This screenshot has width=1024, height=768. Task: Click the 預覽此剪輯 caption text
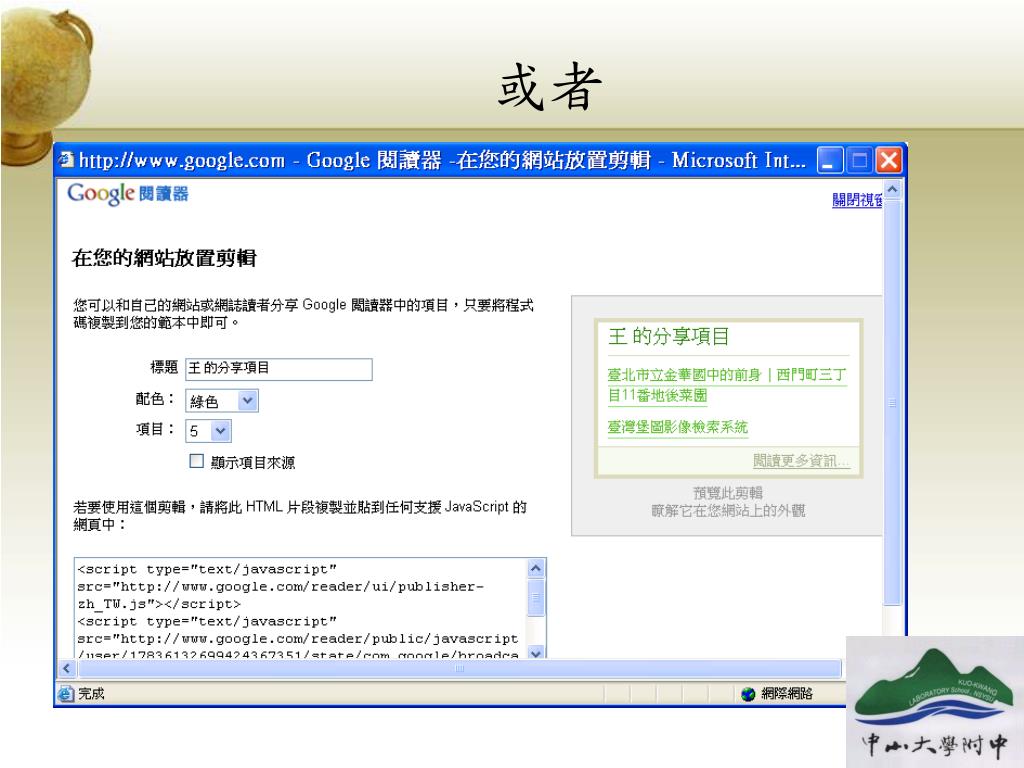(x=728, y=492)
